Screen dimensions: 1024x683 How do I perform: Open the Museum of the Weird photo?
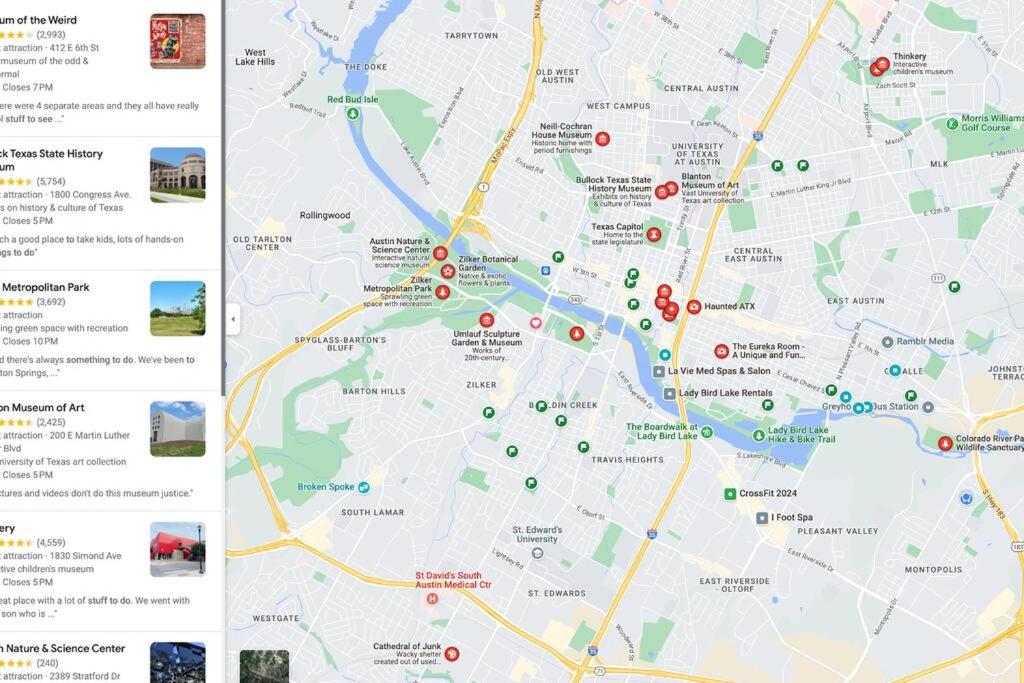(178, 41)
